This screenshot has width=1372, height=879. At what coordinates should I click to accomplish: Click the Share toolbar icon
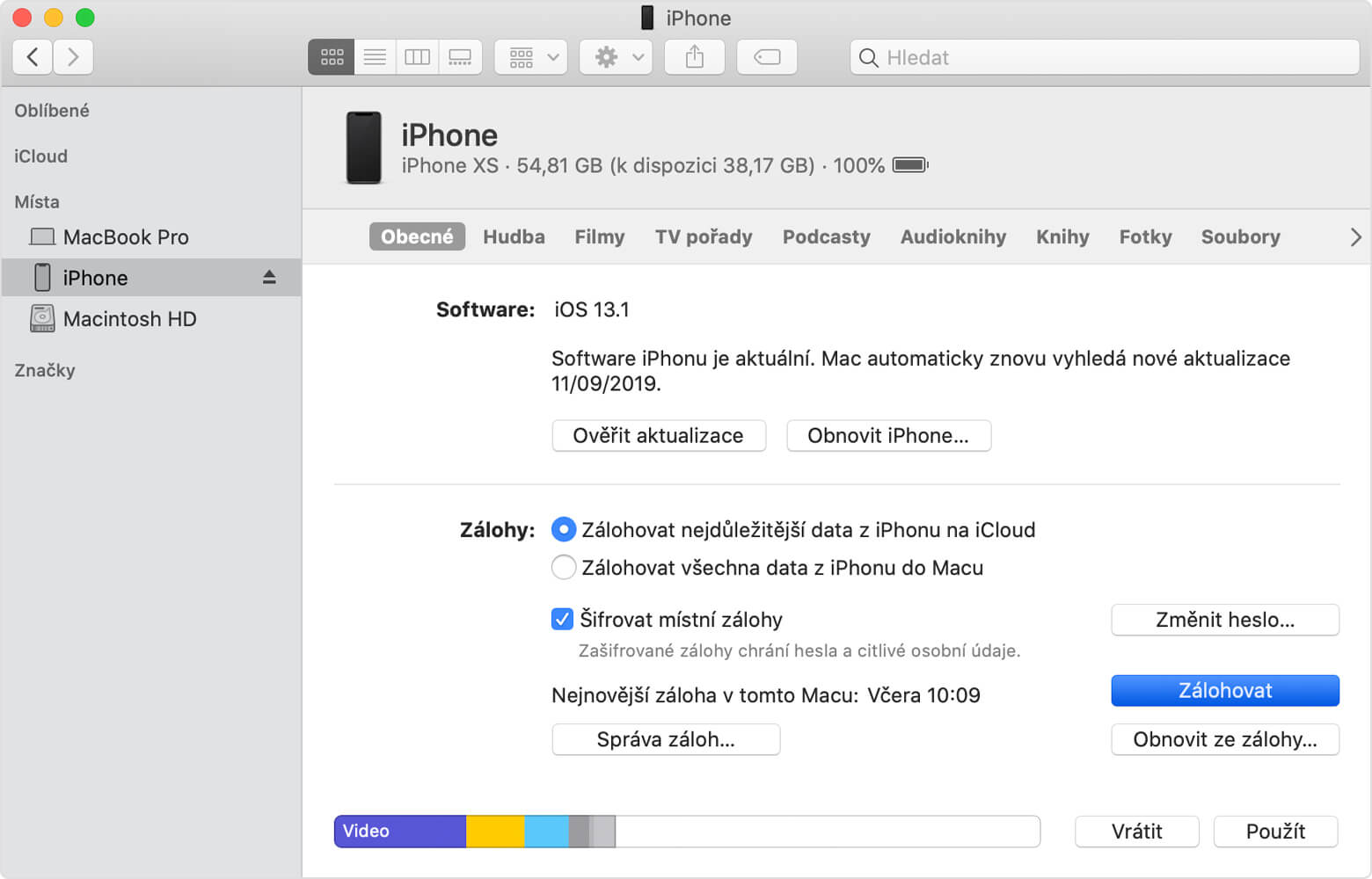click(695, 57)
